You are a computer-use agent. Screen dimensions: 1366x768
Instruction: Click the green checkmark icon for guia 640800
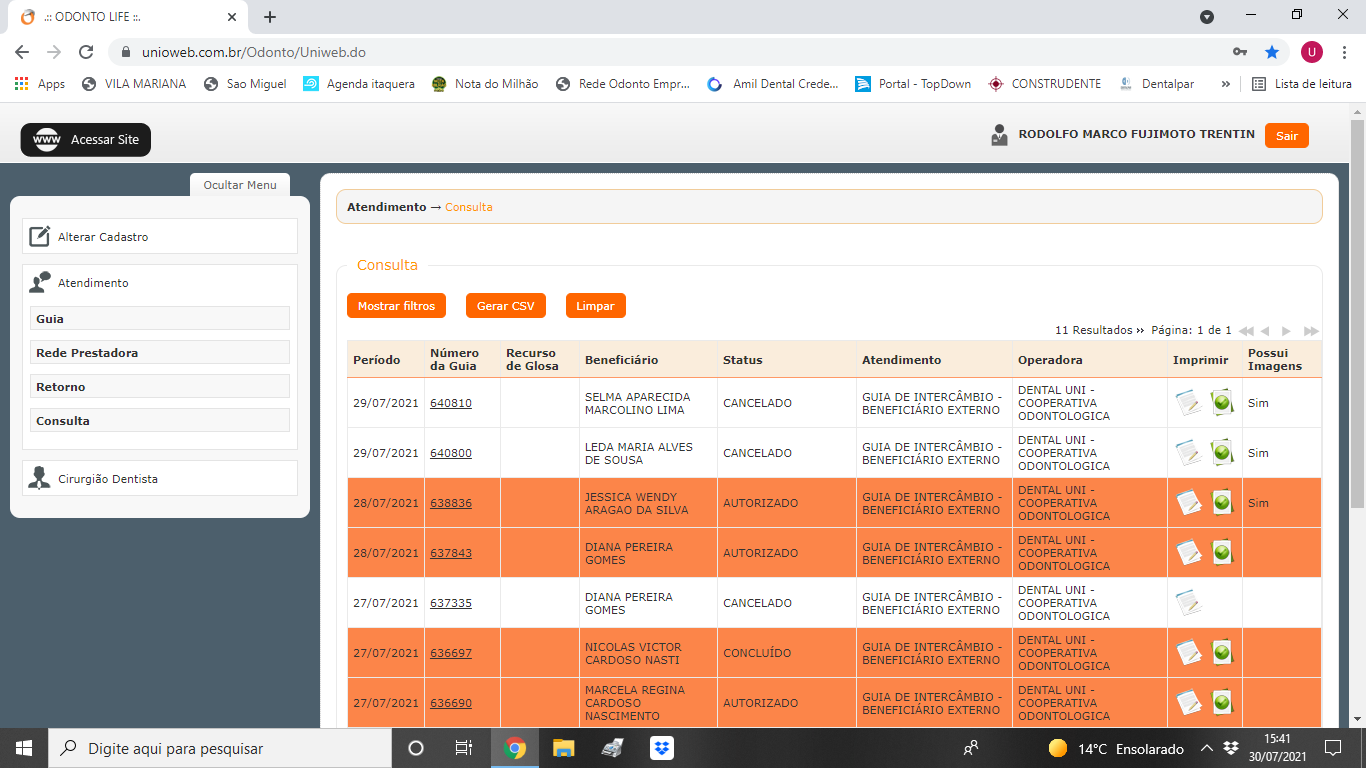tap(1221, 452)
